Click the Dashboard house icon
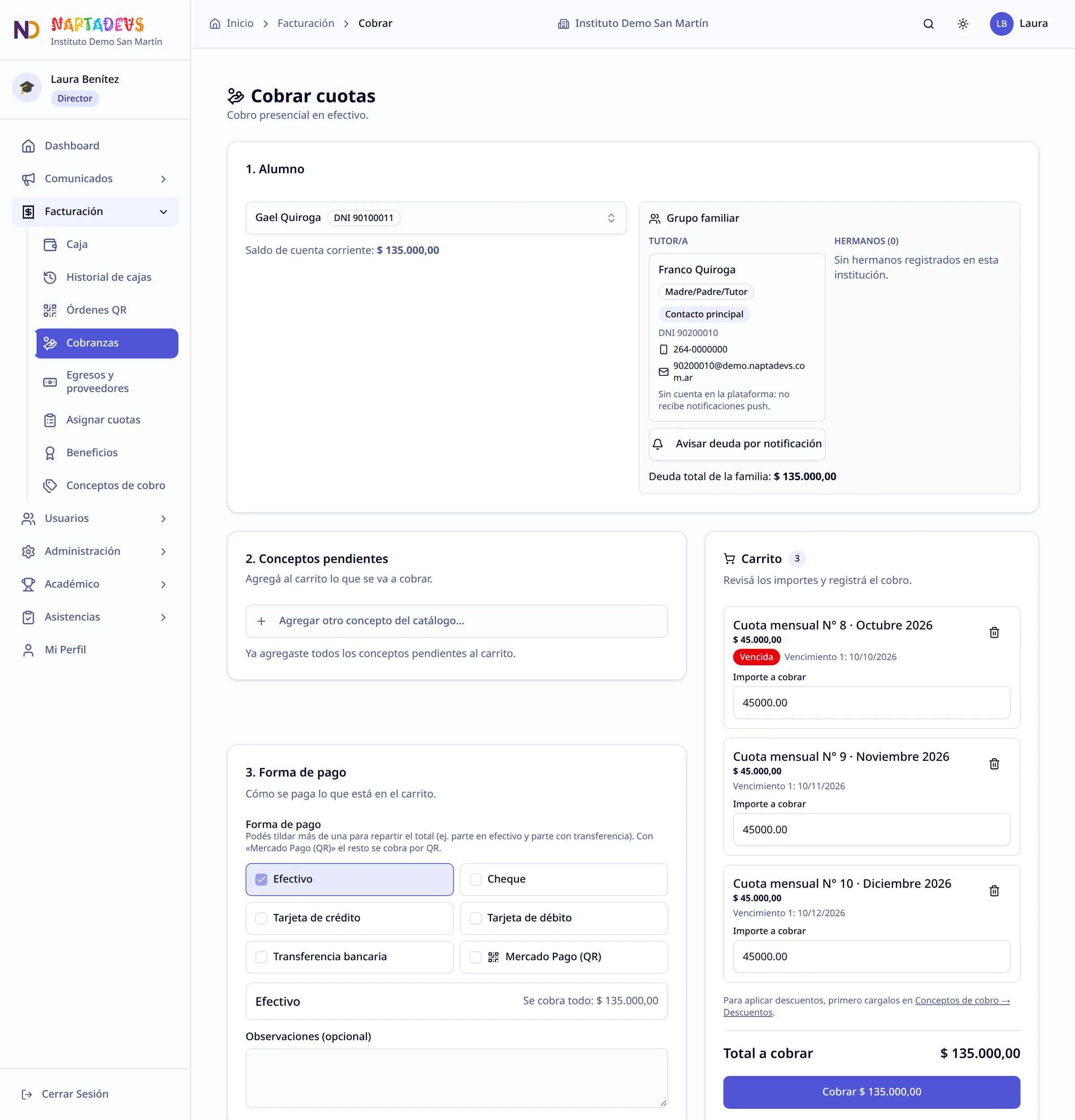1075x1120 pixels. click(28, 146)
